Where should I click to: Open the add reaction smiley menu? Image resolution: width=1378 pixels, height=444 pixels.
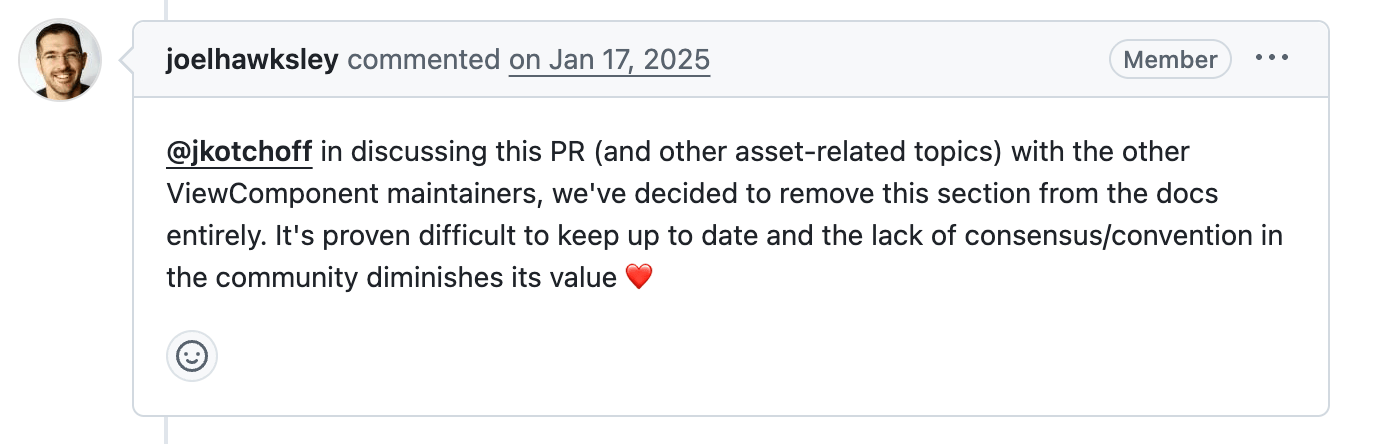point(192,356)
